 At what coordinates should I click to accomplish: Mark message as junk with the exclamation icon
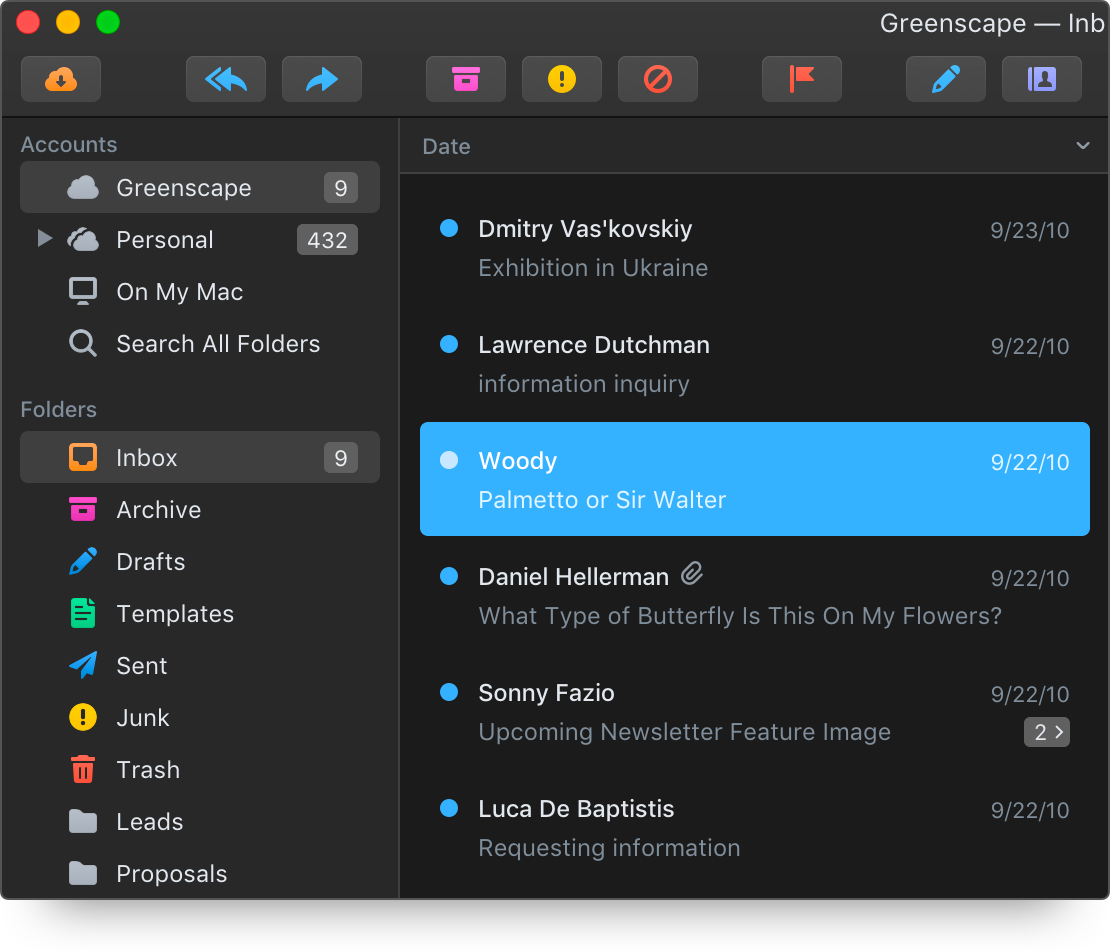pos(561,79)
